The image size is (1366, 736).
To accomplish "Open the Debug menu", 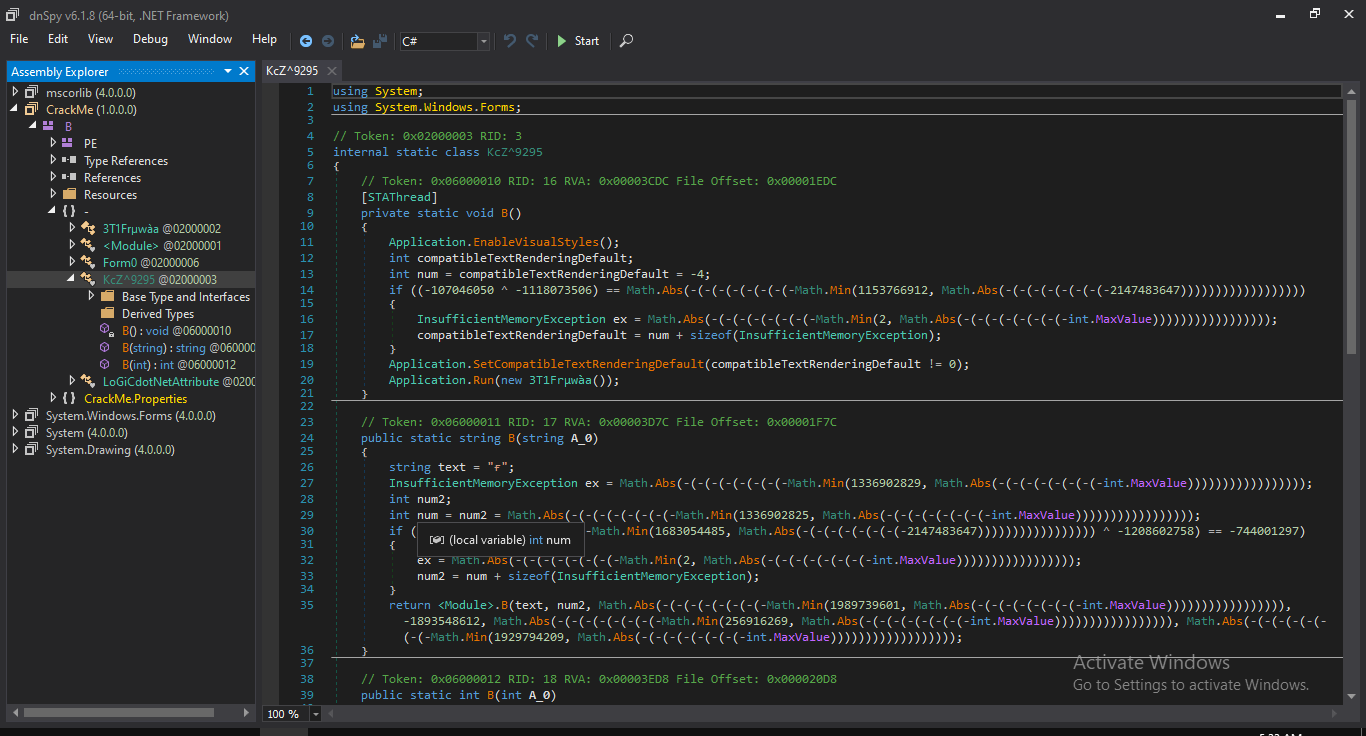I will (150, 39).
